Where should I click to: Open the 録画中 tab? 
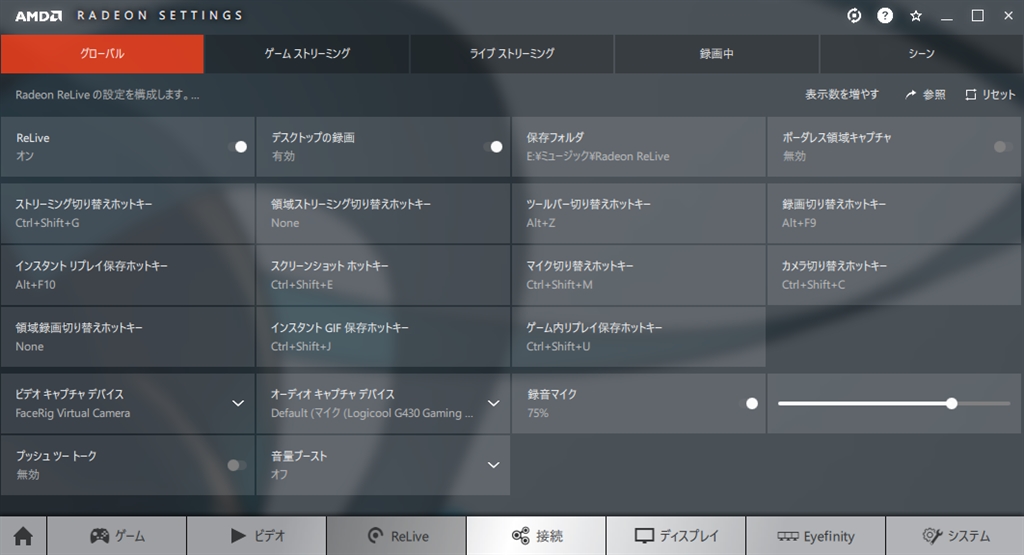click(716, 54)
